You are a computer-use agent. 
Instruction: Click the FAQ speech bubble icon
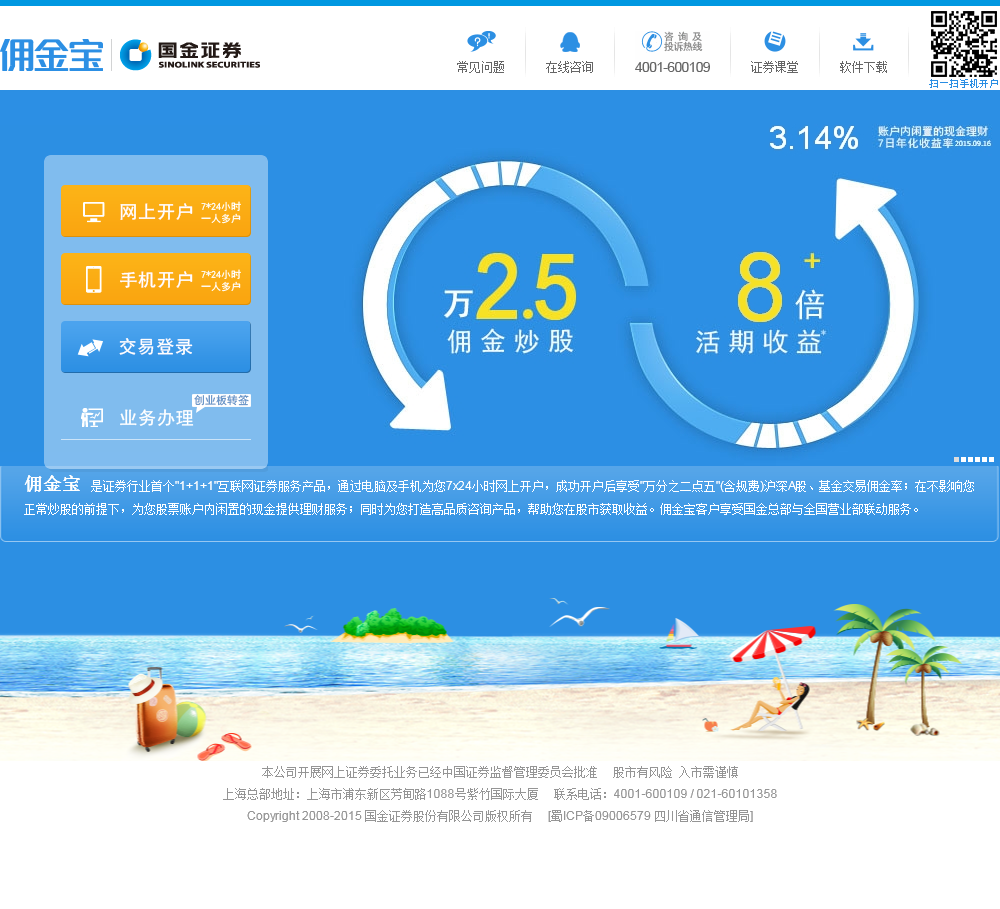[x=481, y=41]
